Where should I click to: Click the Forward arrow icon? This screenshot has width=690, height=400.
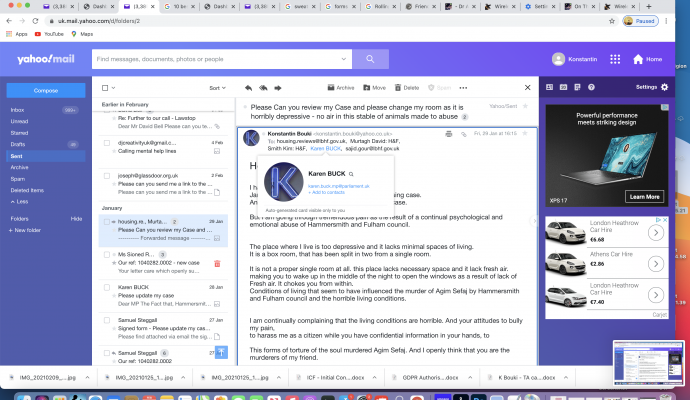280,88
